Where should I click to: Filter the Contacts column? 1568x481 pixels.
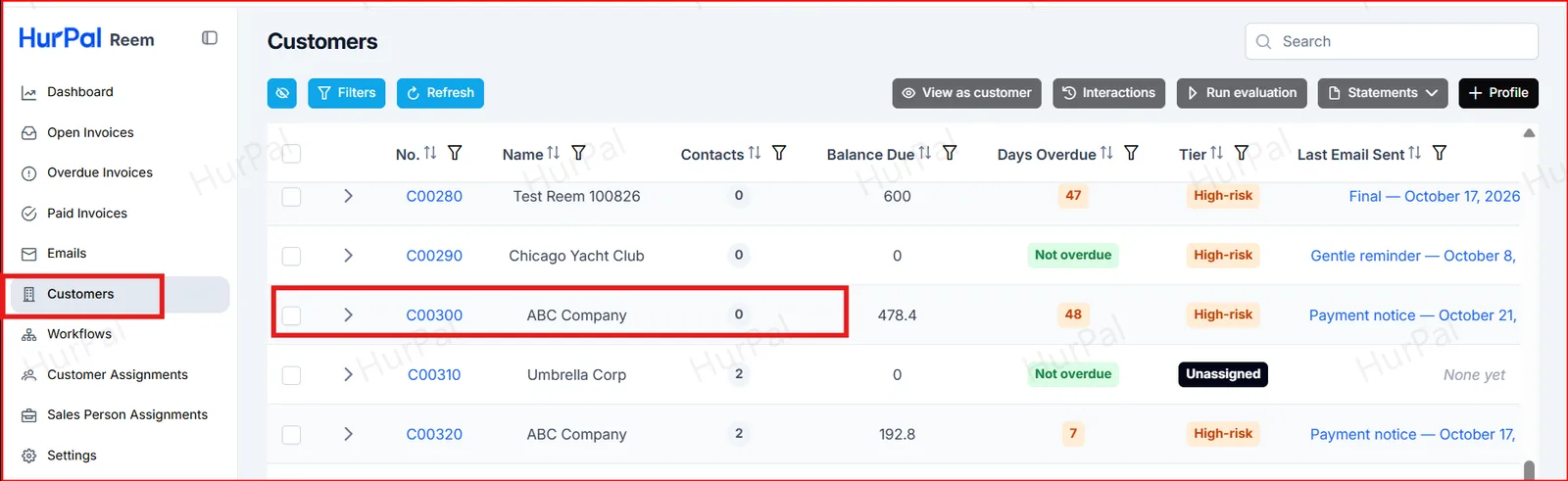(779, 153)
